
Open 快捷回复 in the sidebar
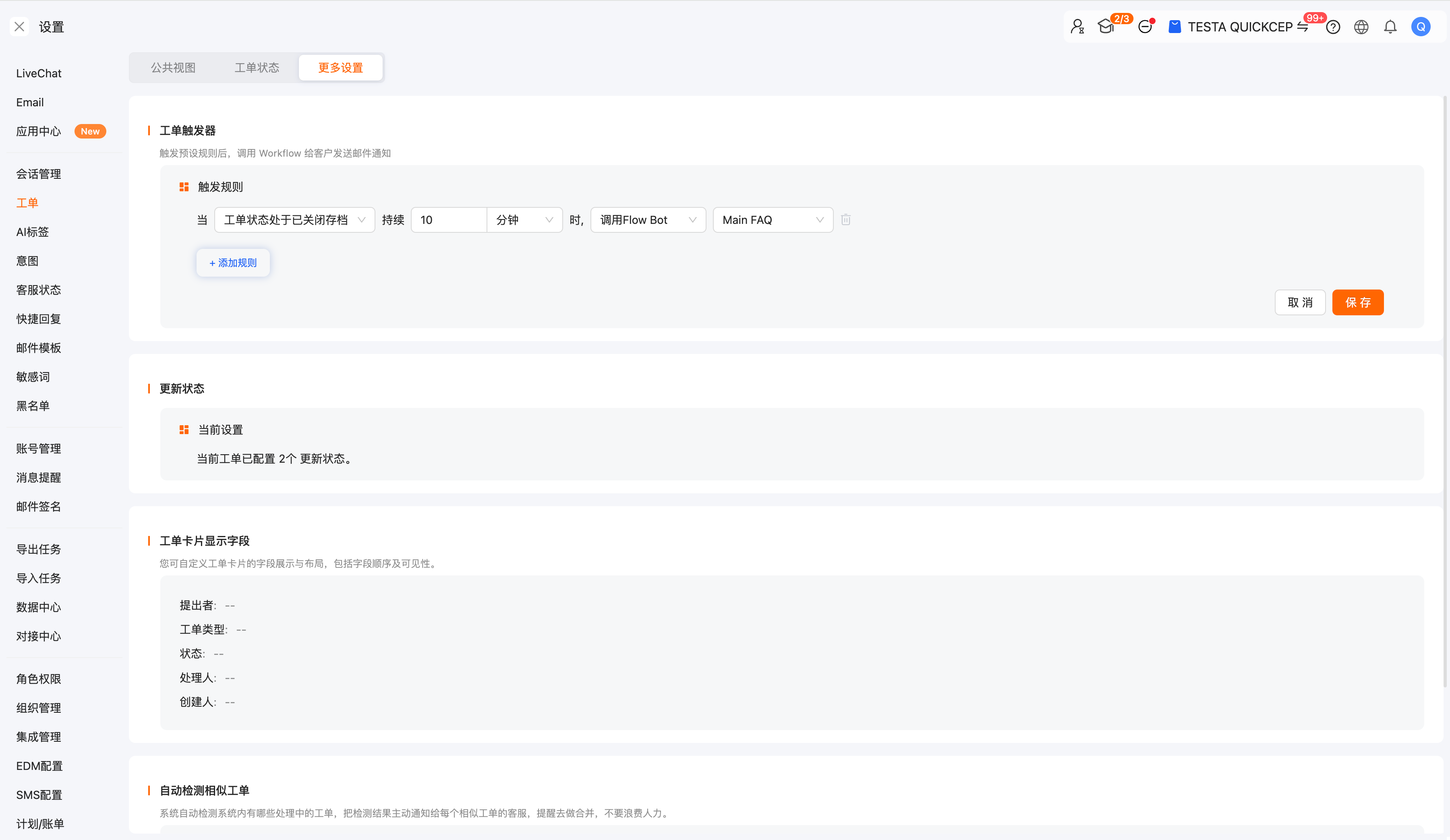[x=39, y=319]
